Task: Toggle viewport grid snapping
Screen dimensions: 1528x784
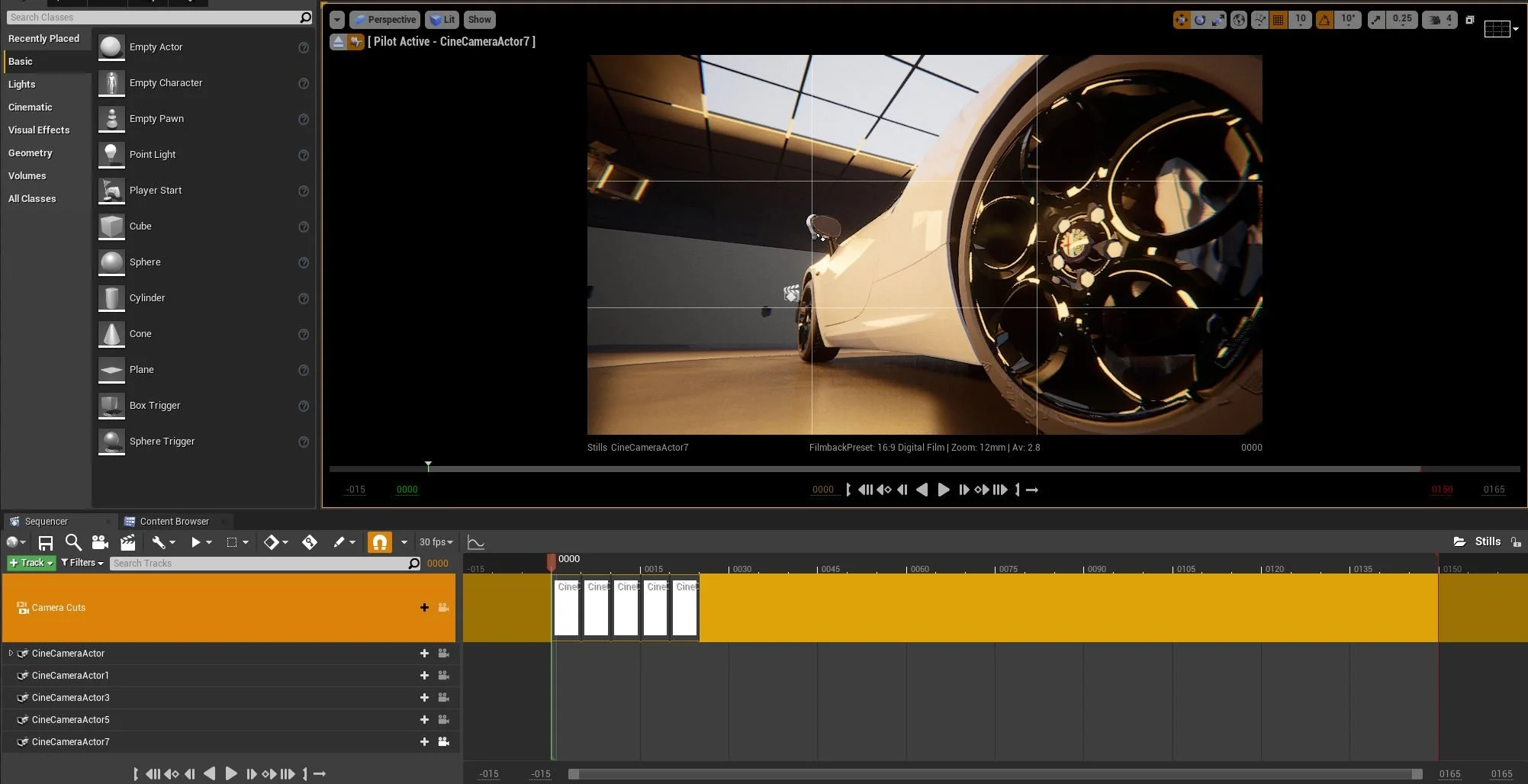Action: (x=1279, y=20)
